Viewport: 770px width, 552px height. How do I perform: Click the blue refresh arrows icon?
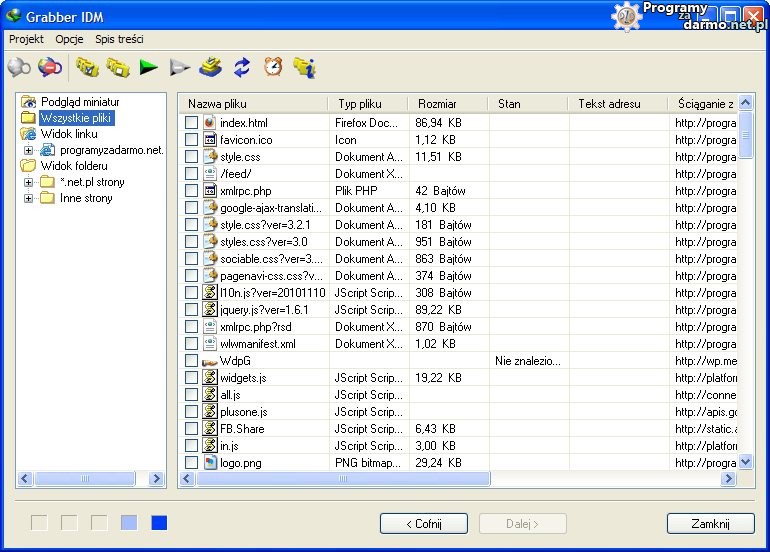pyautogui.click(x=242, y=68)
